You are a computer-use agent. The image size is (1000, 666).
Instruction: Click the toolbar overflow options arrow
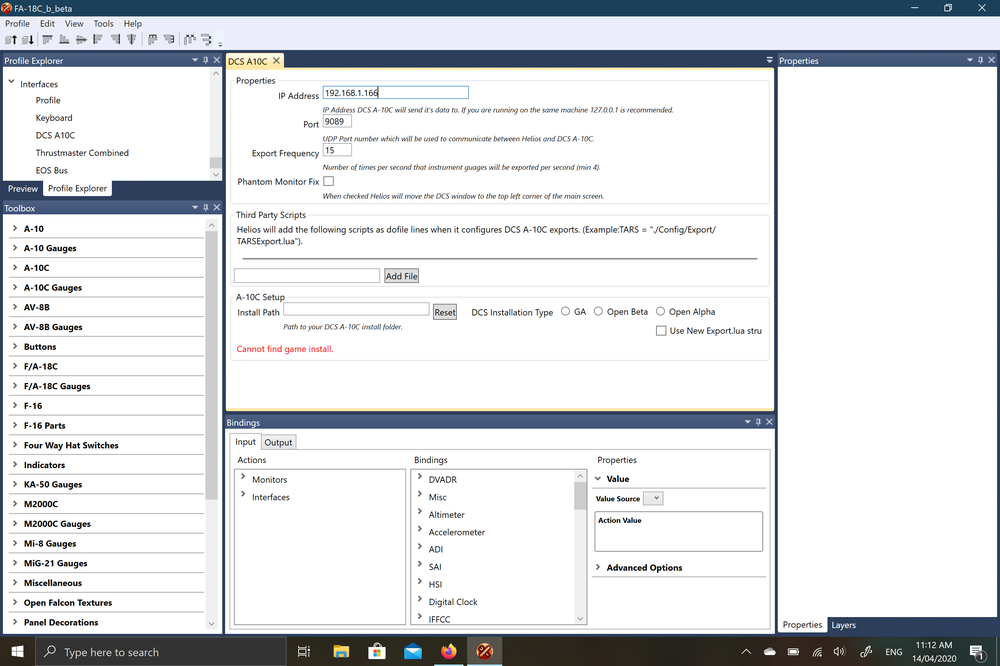tap(220, 43)
